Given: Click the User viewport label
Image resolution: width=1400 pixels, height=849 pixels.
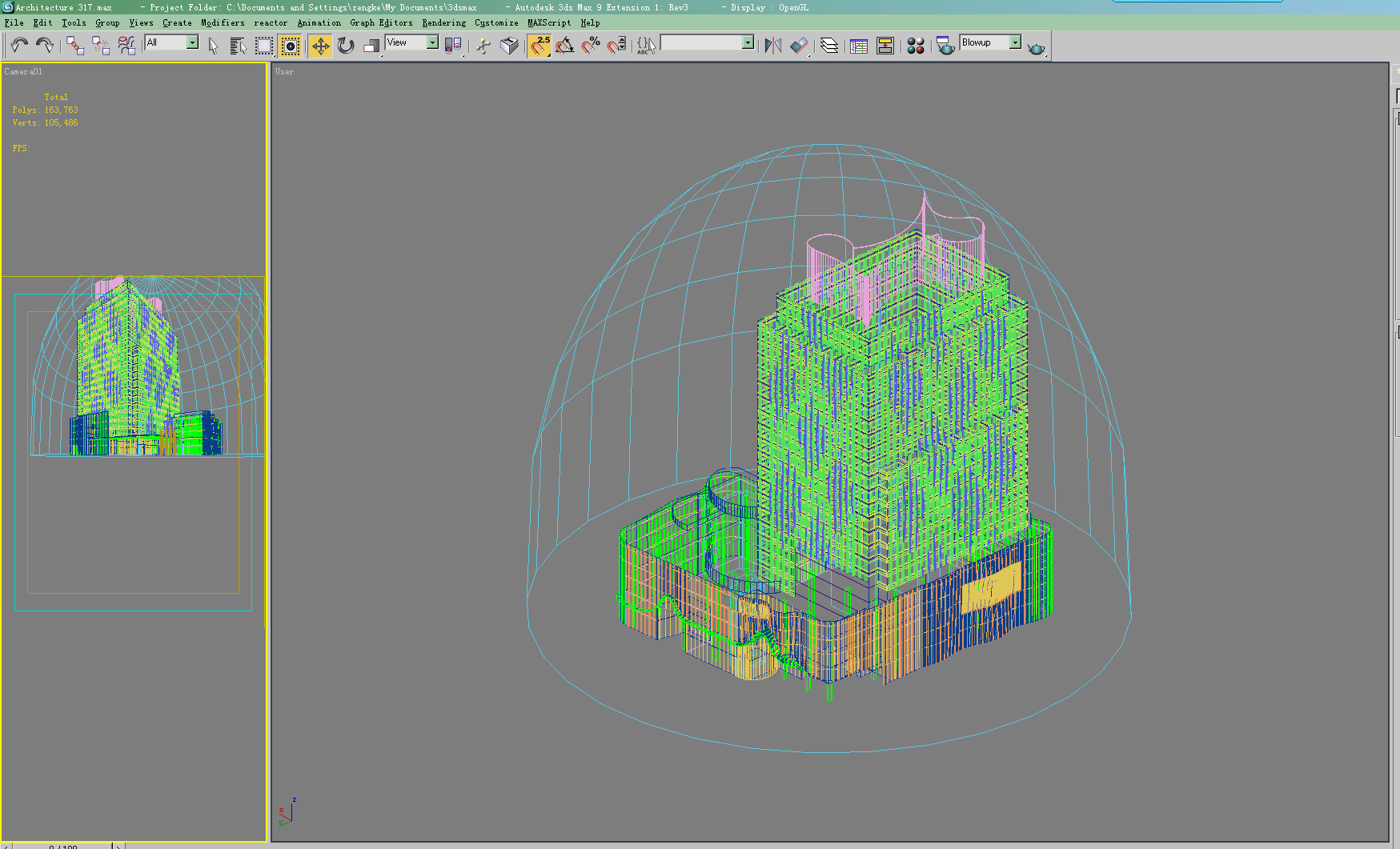Looking at the screenshot, I should tap(284, 72).
